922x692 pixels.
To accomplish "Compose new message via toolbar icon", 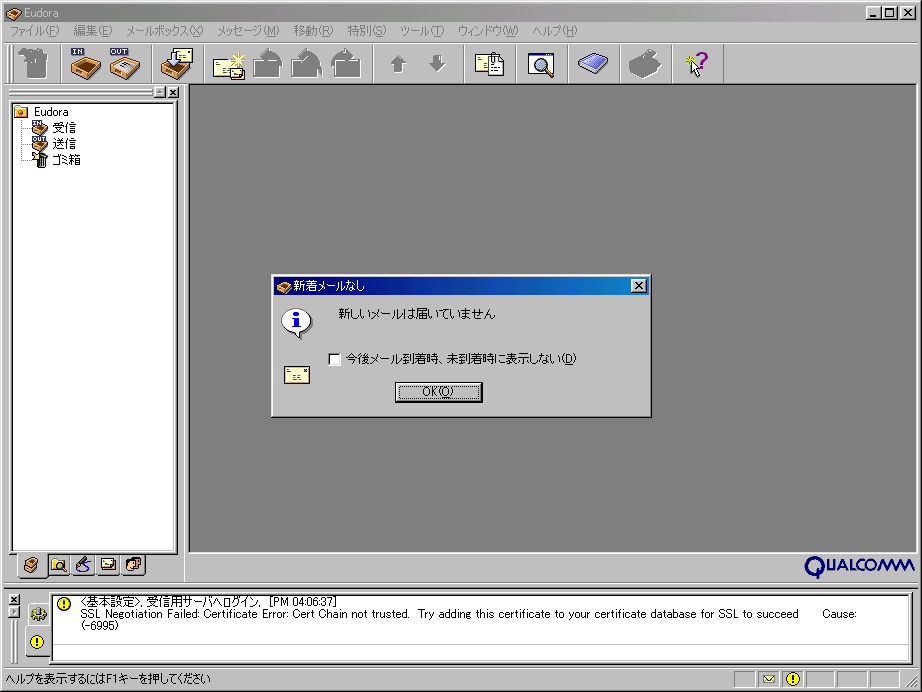I will (229, 65).
